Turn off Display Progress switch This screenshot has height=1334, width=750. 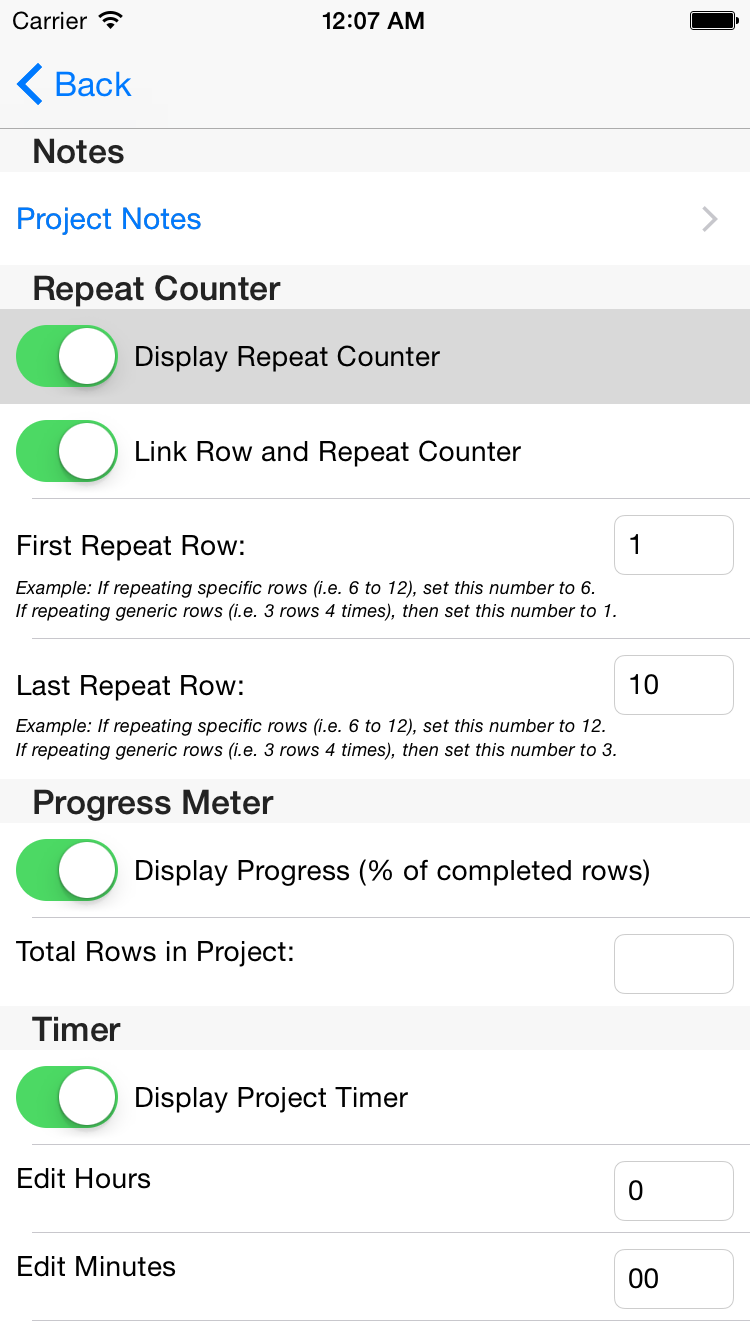pos(67,870)
